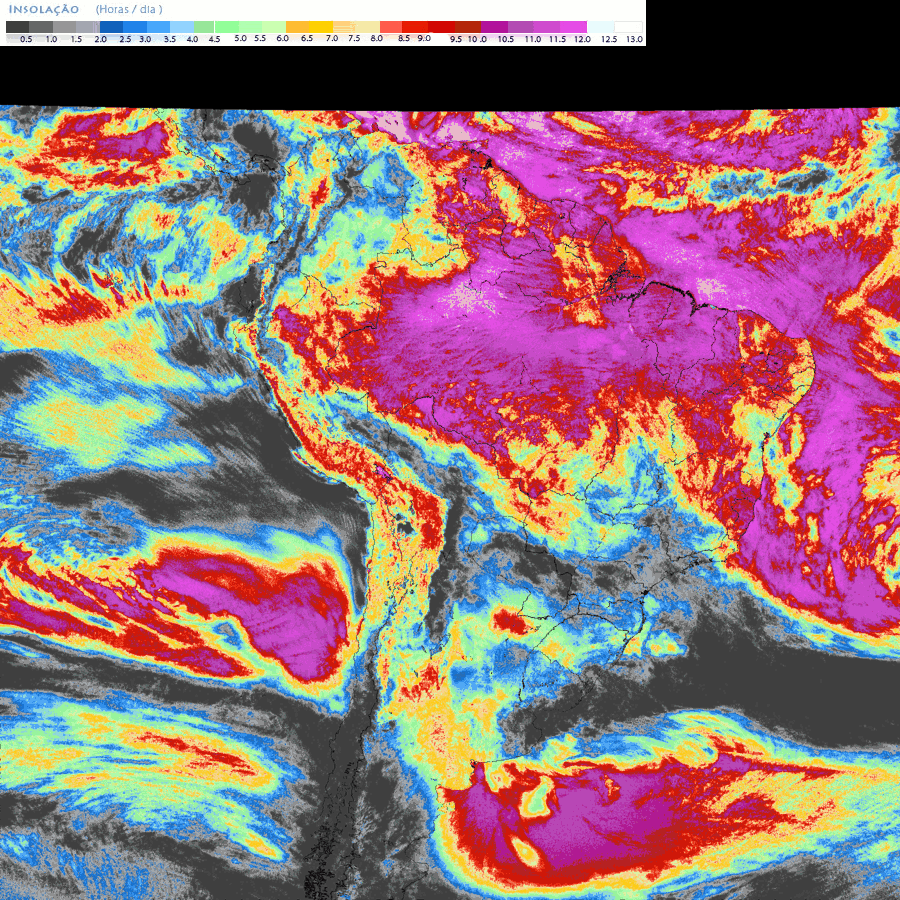Click the '8.0' legend value
Viewport: 900px width, 900px height.
tap(377, 38)
